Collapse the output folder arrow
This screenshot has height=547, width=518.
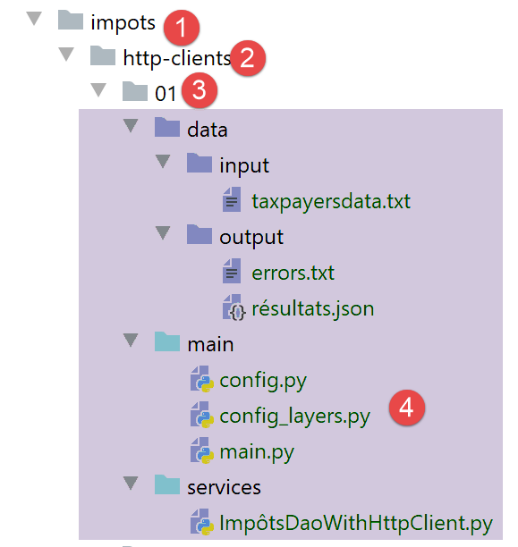163,233
